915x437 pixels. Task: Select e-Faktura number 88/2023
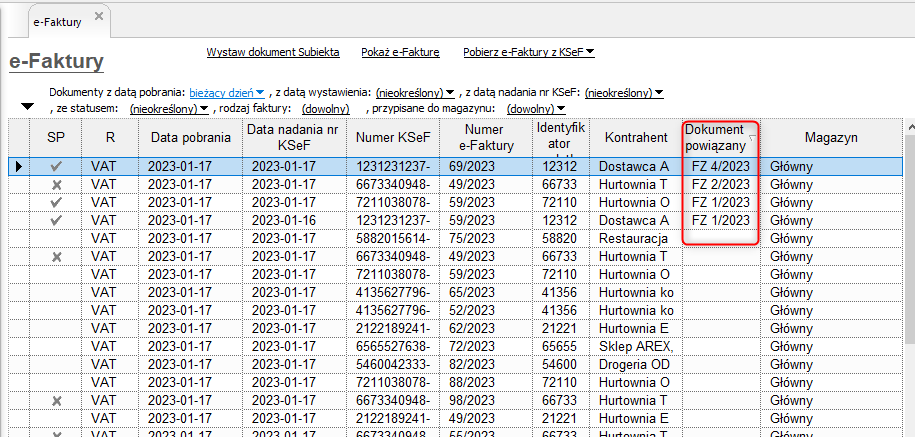488,383
